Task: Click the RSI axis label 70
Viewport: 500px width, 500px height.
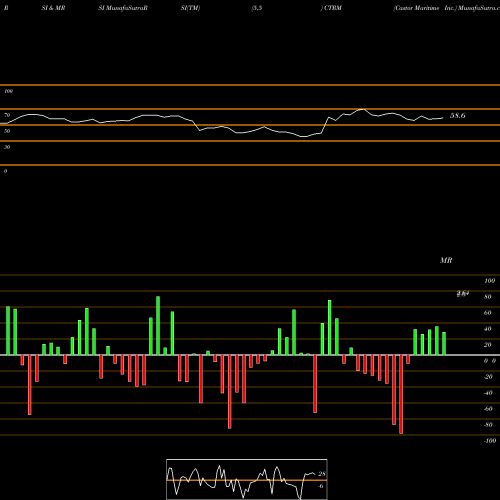Action: click(x=7, y=115)
